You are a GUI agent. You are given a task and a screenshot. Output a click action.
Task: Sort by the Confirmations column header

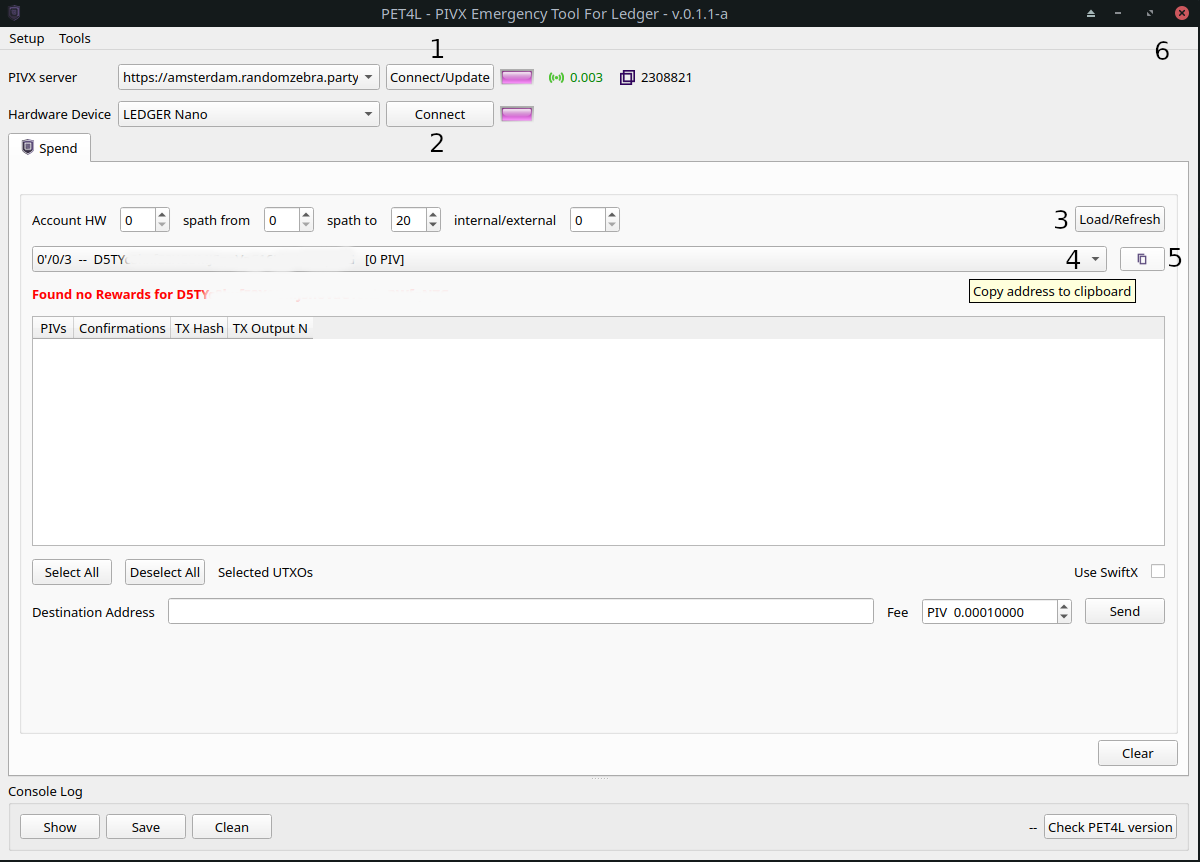(122, 328)
